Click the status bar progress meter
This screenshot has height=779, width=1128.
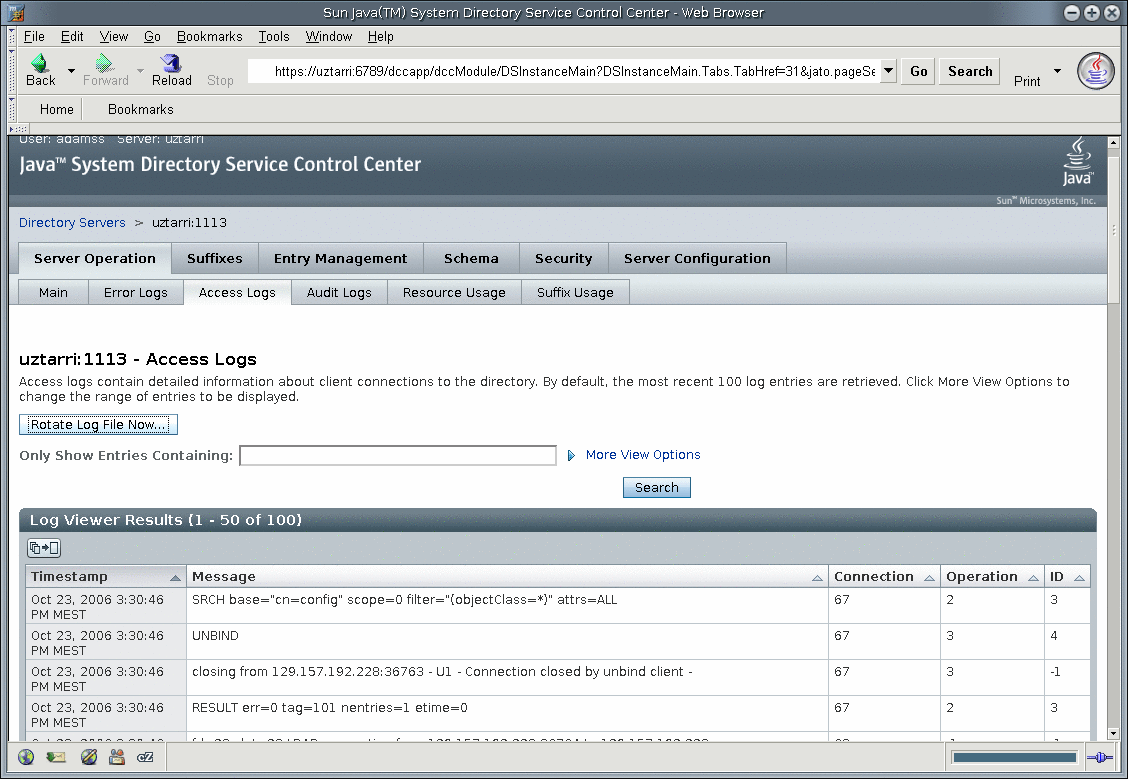click(x=1014, y=757)
